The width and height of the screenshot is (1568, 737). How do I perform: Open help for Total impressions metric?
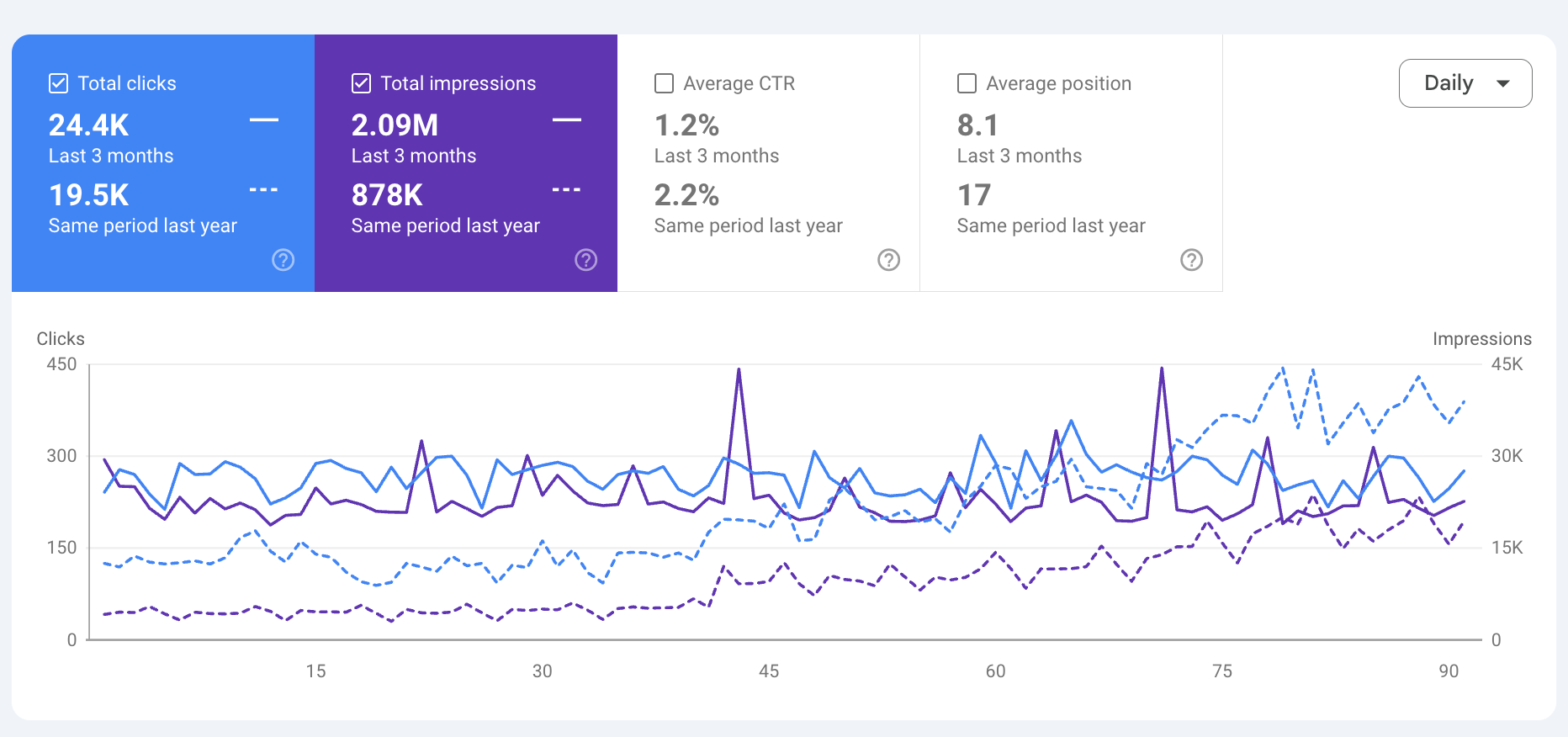[x=586, y=260]
